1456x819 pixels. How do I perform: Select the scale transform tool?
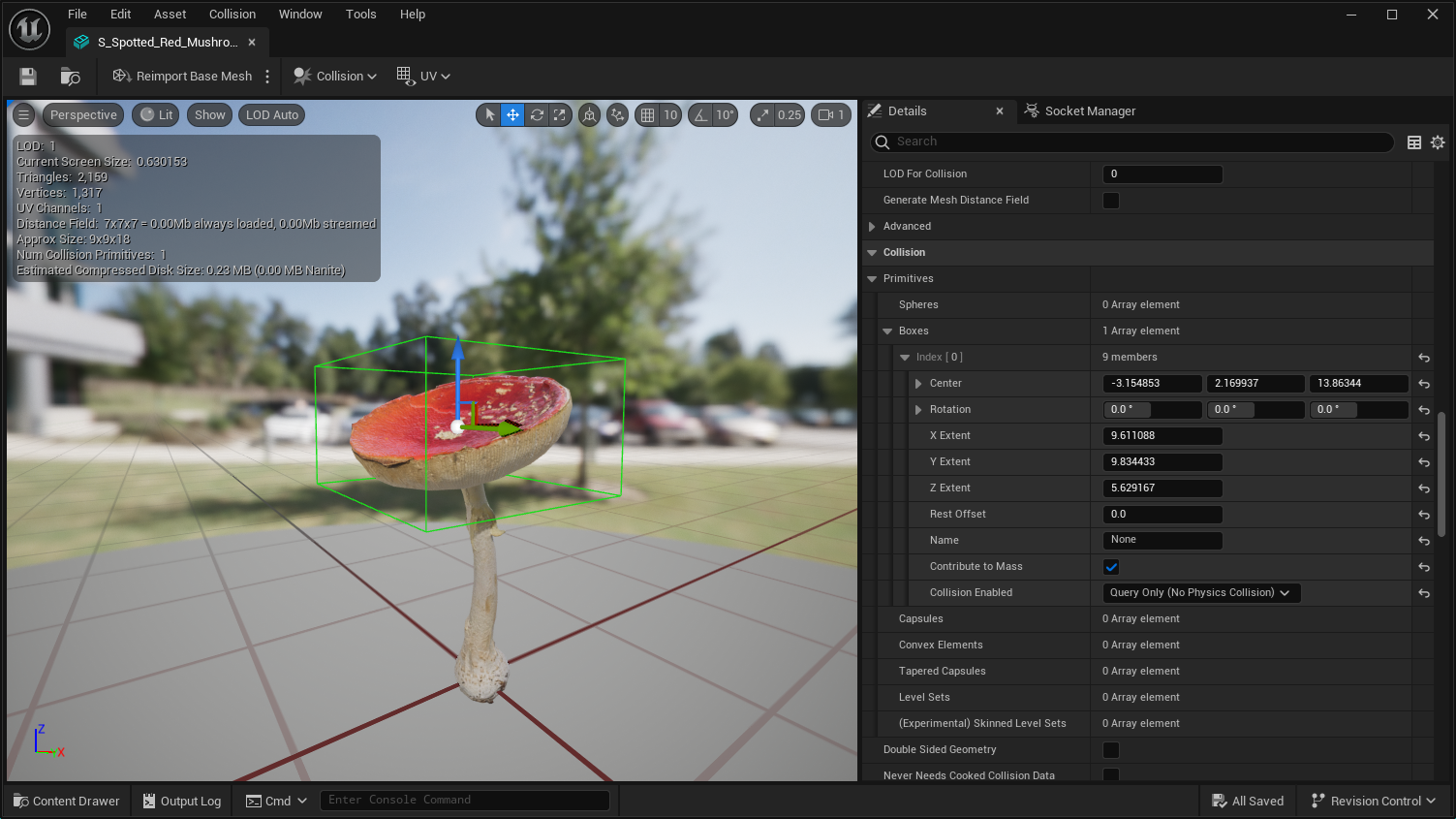560,114
